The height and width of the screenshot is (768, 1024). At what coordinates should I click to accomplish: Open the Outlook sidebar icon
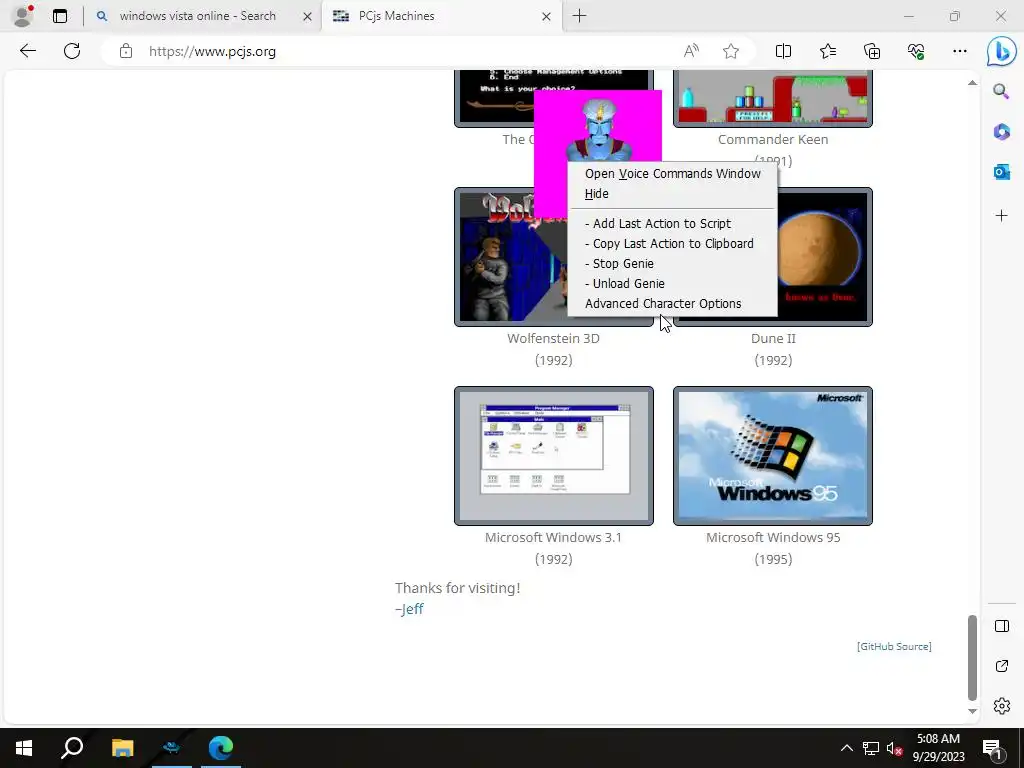click(1001, 172)
